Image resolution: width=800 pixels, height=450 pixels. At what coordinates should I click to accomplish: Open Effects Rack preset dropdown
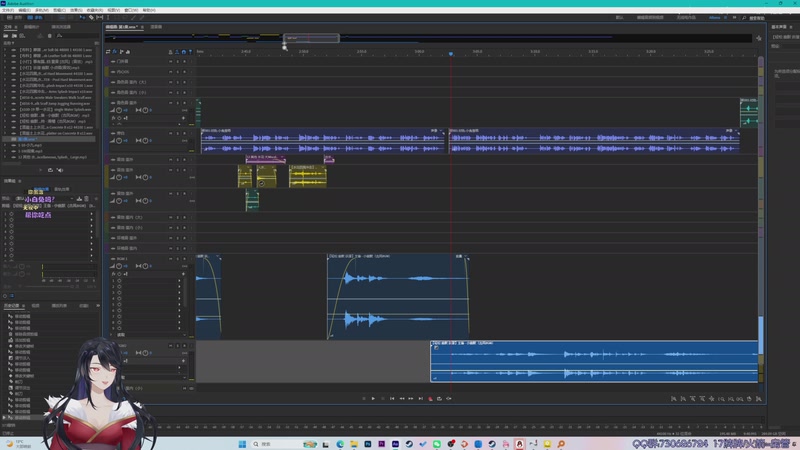pos(71,198)
